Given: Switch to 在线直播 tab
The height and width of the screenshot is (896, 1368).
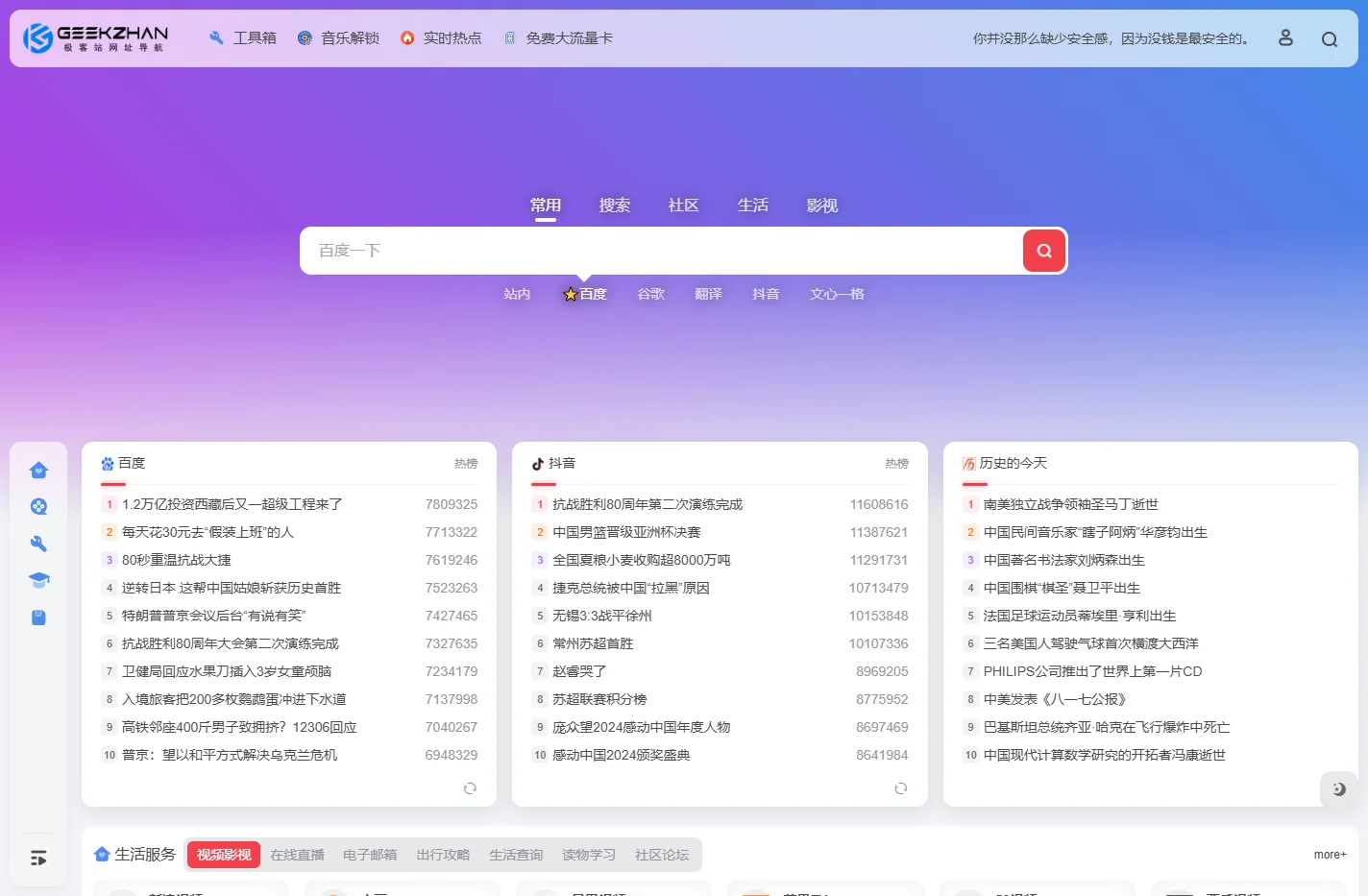Looking at the screenshot, I should 297,855.
